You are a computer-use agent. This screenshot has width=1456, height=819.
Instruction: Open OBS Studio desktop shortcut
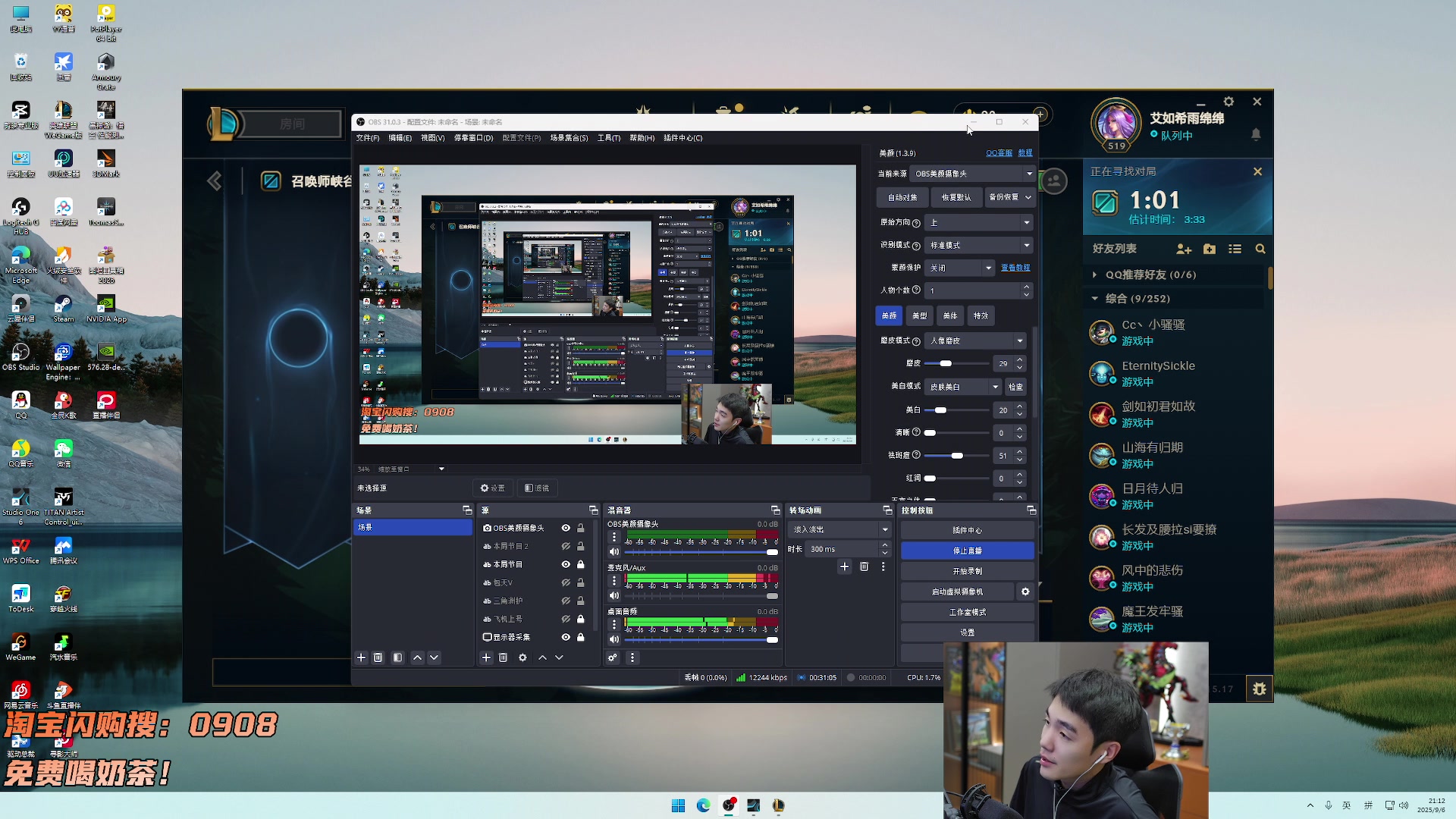(x=21, y=357)
